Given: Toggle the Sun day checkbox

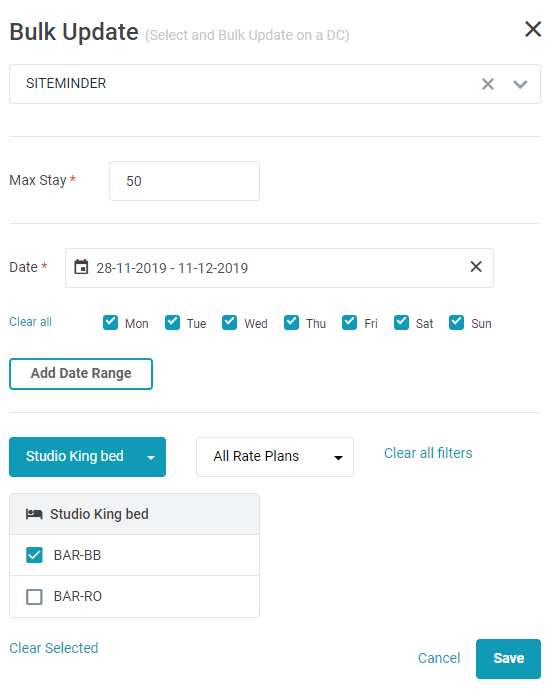Looking at the screenshot, I should click(x=456, y=322).
